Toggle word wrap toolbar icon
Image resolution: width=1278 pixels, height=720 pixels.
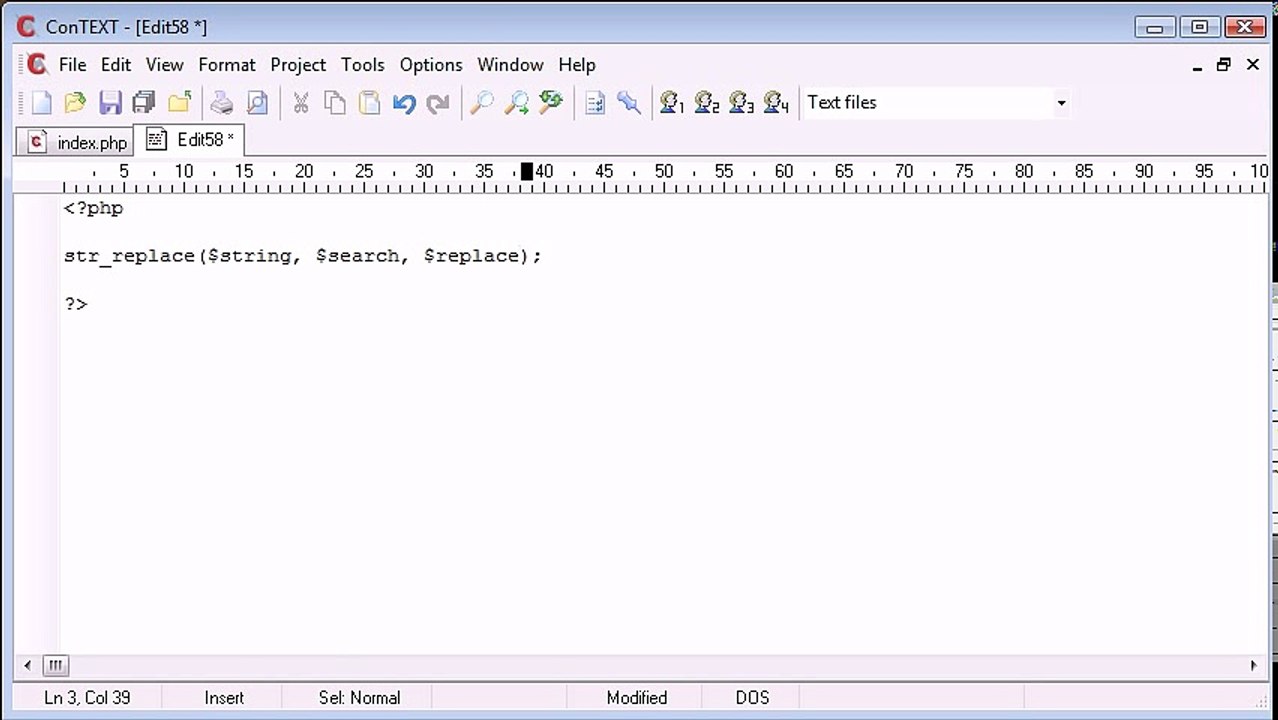pos(595,102)
